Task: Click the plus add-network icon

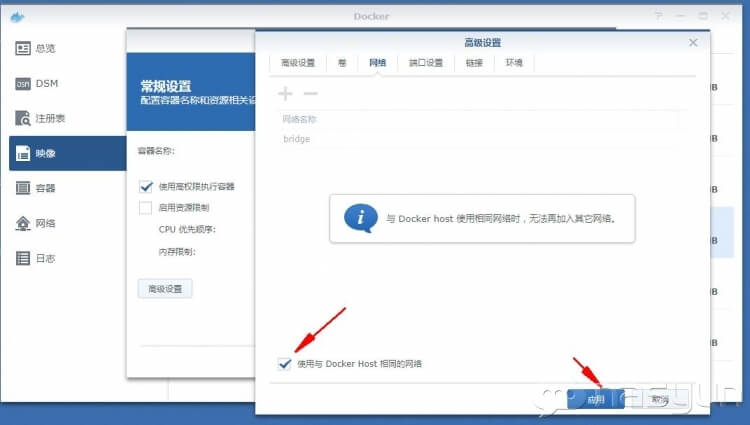Action: pos(285,93)
